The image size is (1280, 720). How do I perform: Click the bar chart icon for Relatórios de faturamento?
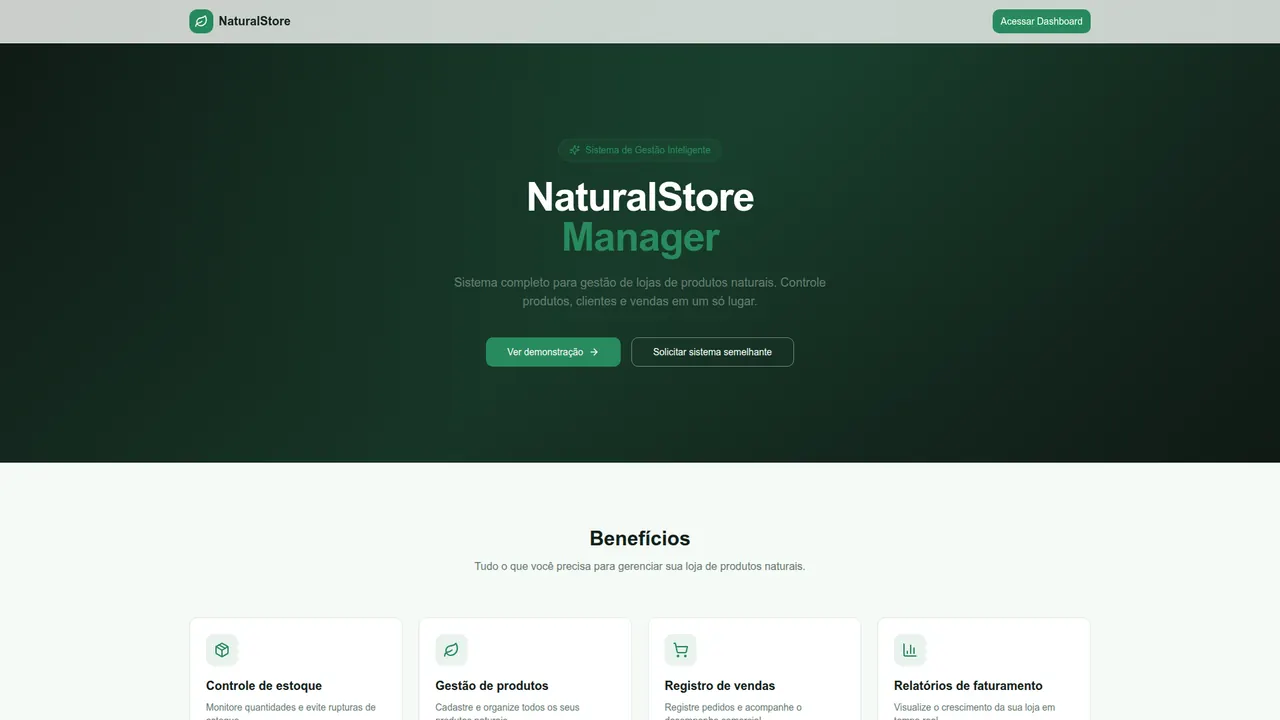coord(910,650)
